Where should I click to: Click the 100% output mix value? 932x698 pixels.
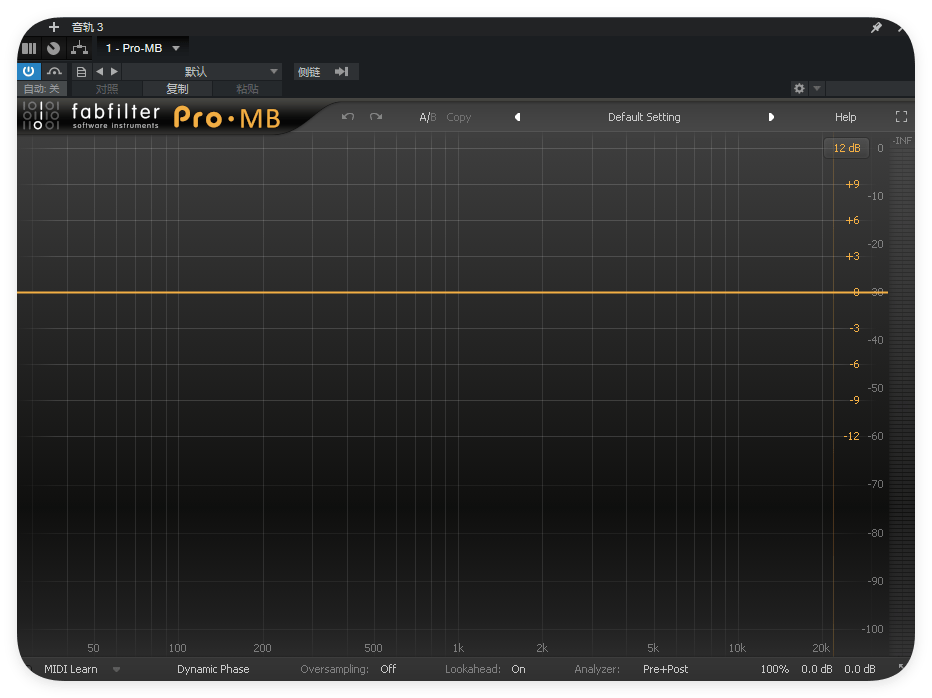pos(774,669)
